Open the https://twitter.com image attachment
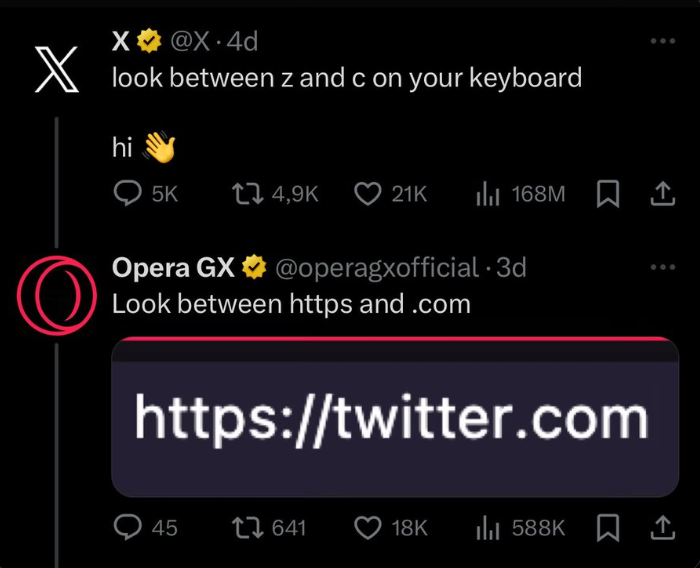 click(395, 417)
